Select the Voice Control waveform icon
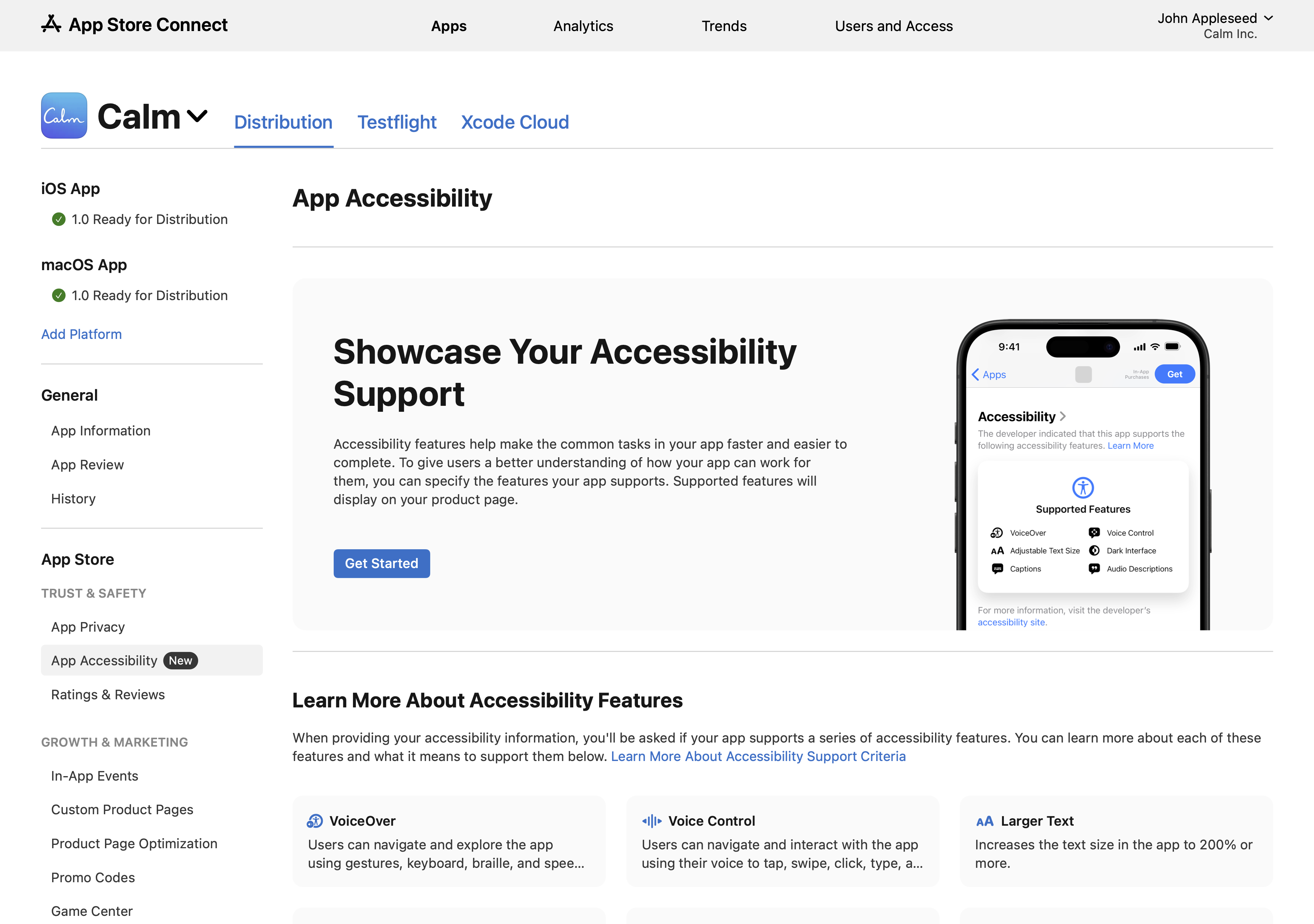Image resolution: width=1314 pixels, height=924 pixels. pos(651,821)
